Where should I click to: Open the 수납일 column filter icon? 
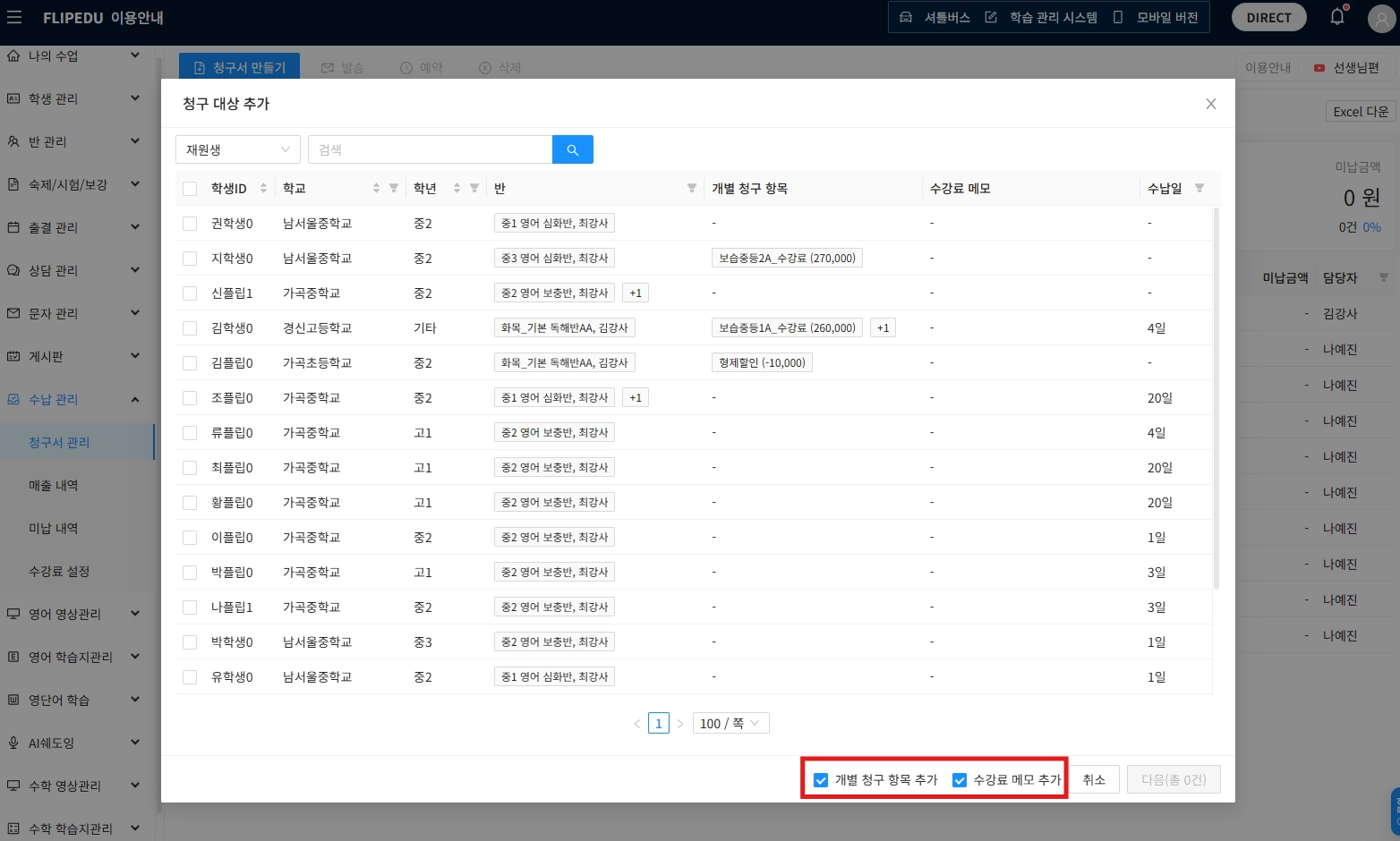coord(1199,188)
